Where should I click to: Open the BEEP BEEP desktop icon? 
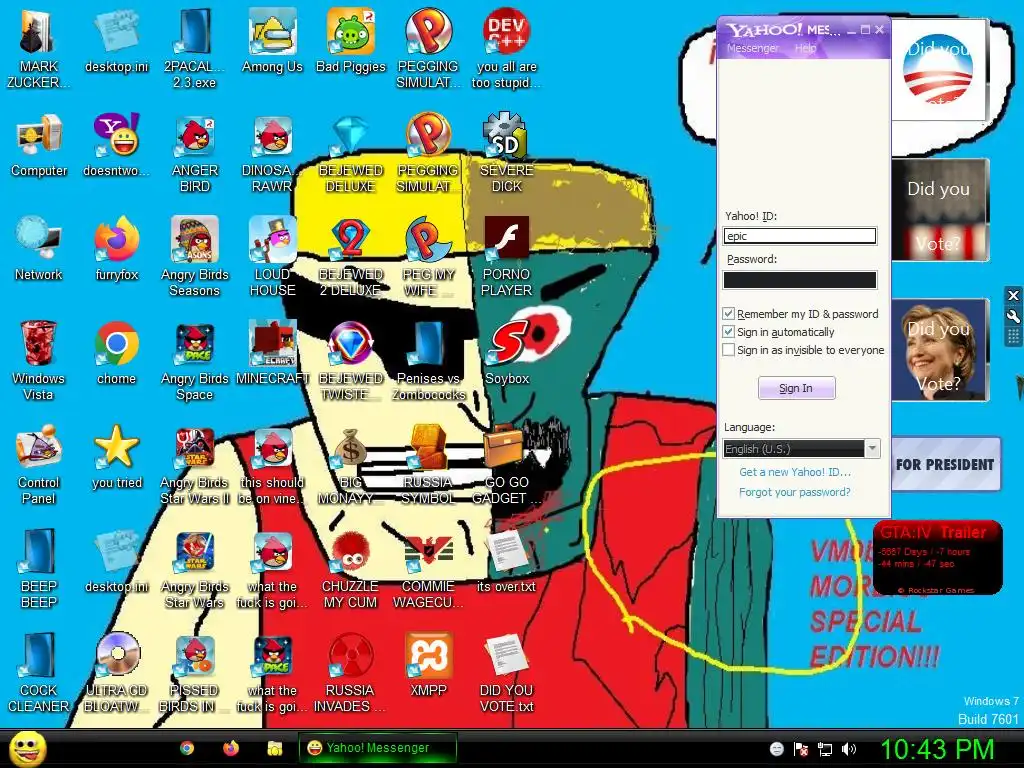click(39, 568)
